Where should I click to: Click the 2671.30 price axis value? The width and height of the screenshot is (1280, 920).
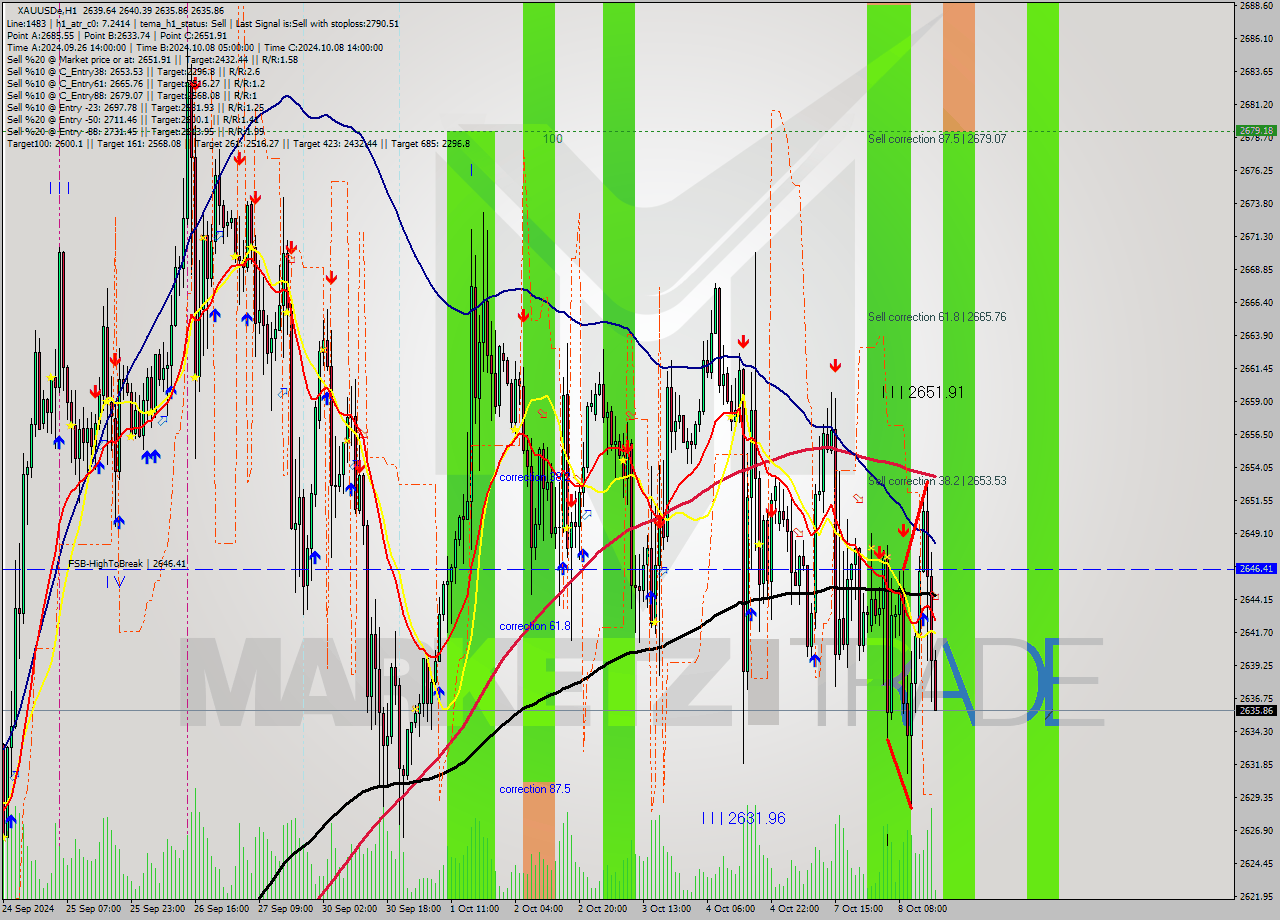(1255, 236)
